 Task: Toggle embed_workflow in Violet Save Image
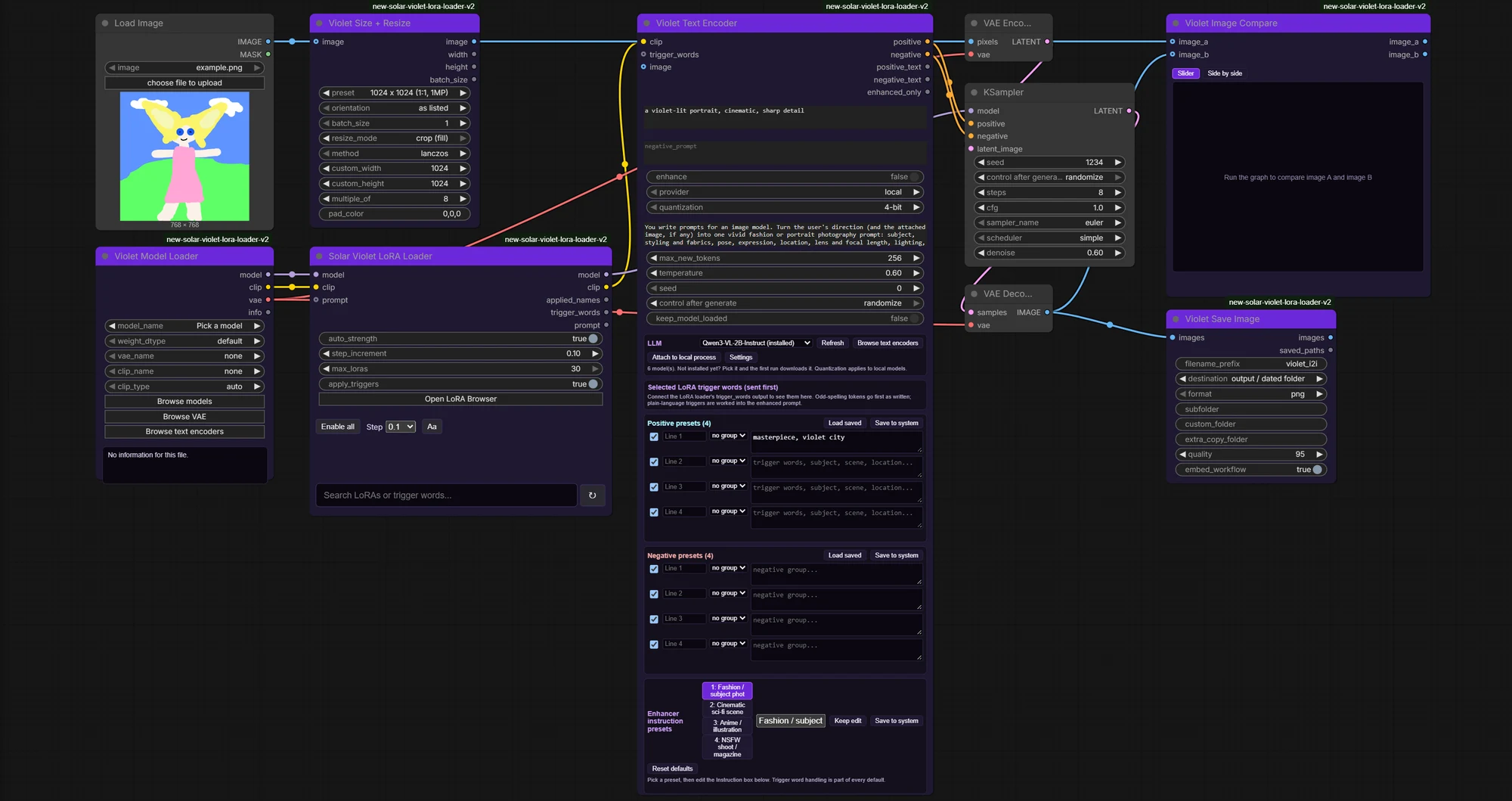pyautogui.click(x=1317, y=470)
